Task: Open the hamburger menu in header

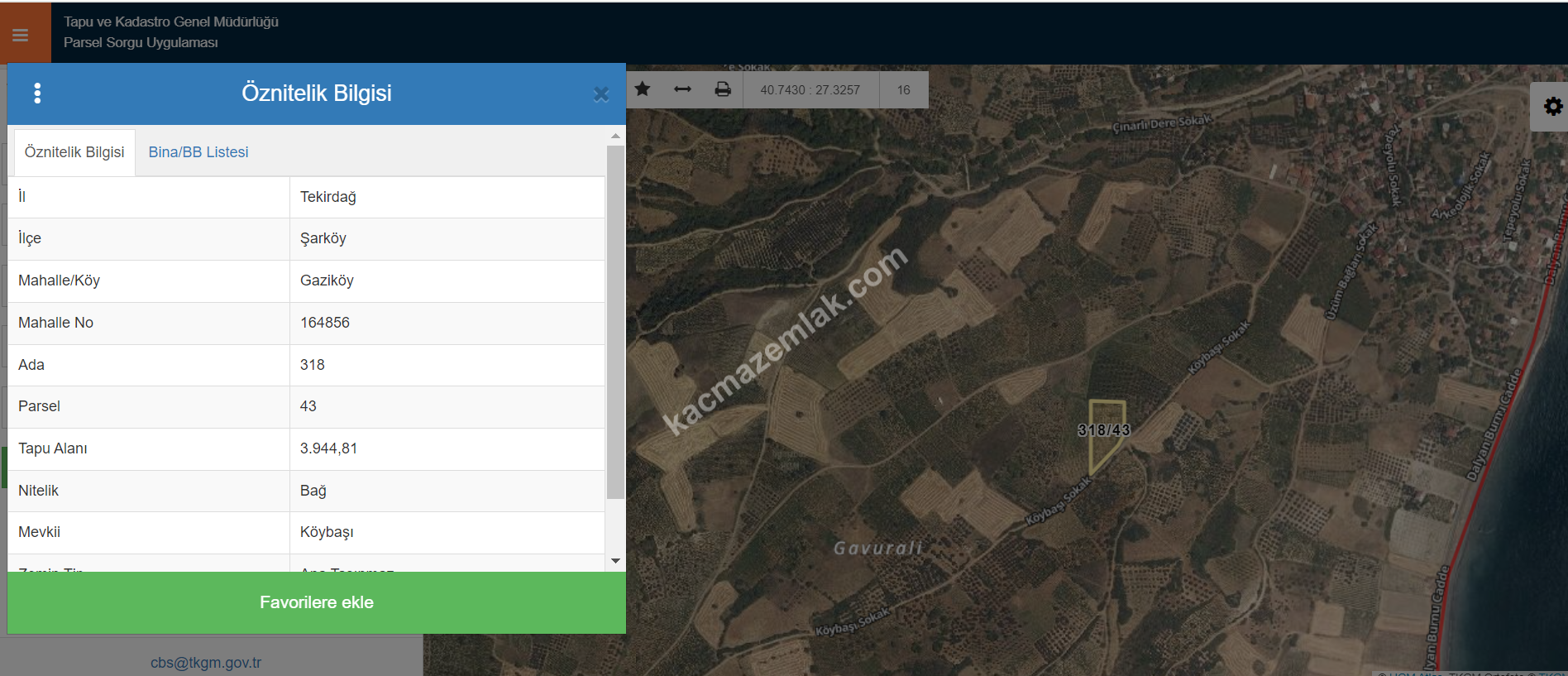Action: click(21, 35)
